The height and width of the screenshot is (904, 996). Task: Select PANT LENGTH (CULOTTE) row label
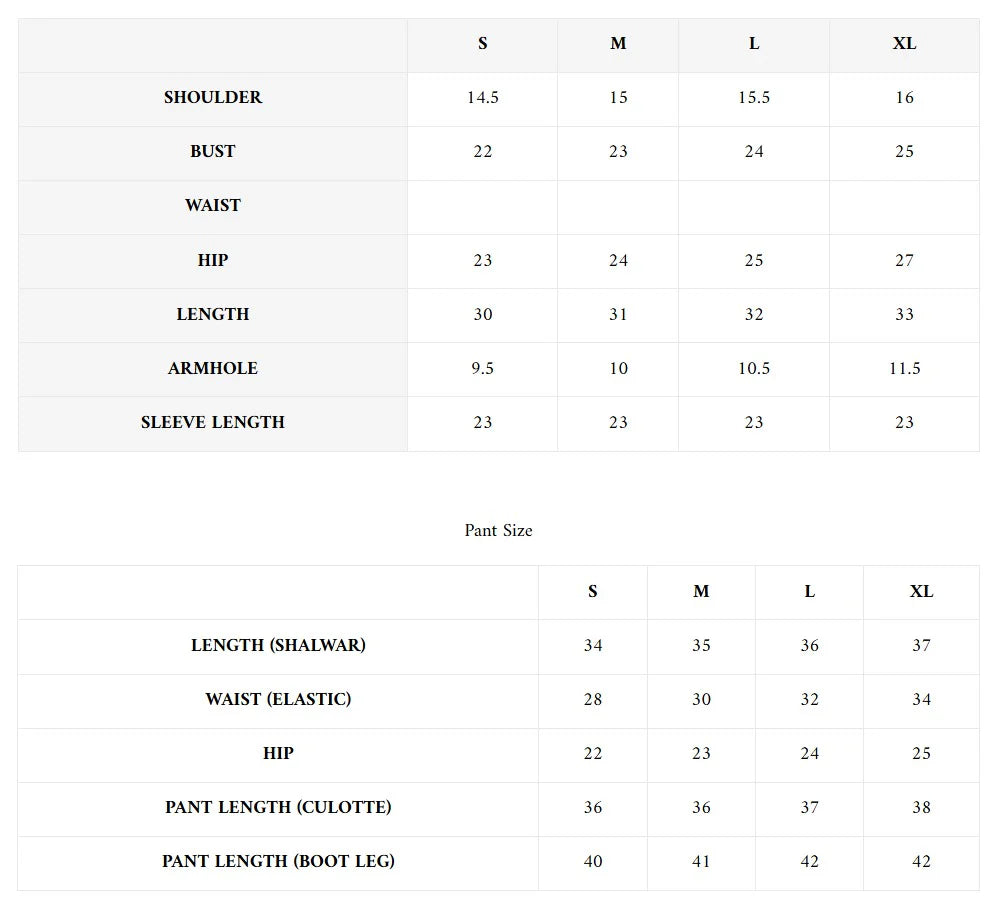click(x=278, y=808)
